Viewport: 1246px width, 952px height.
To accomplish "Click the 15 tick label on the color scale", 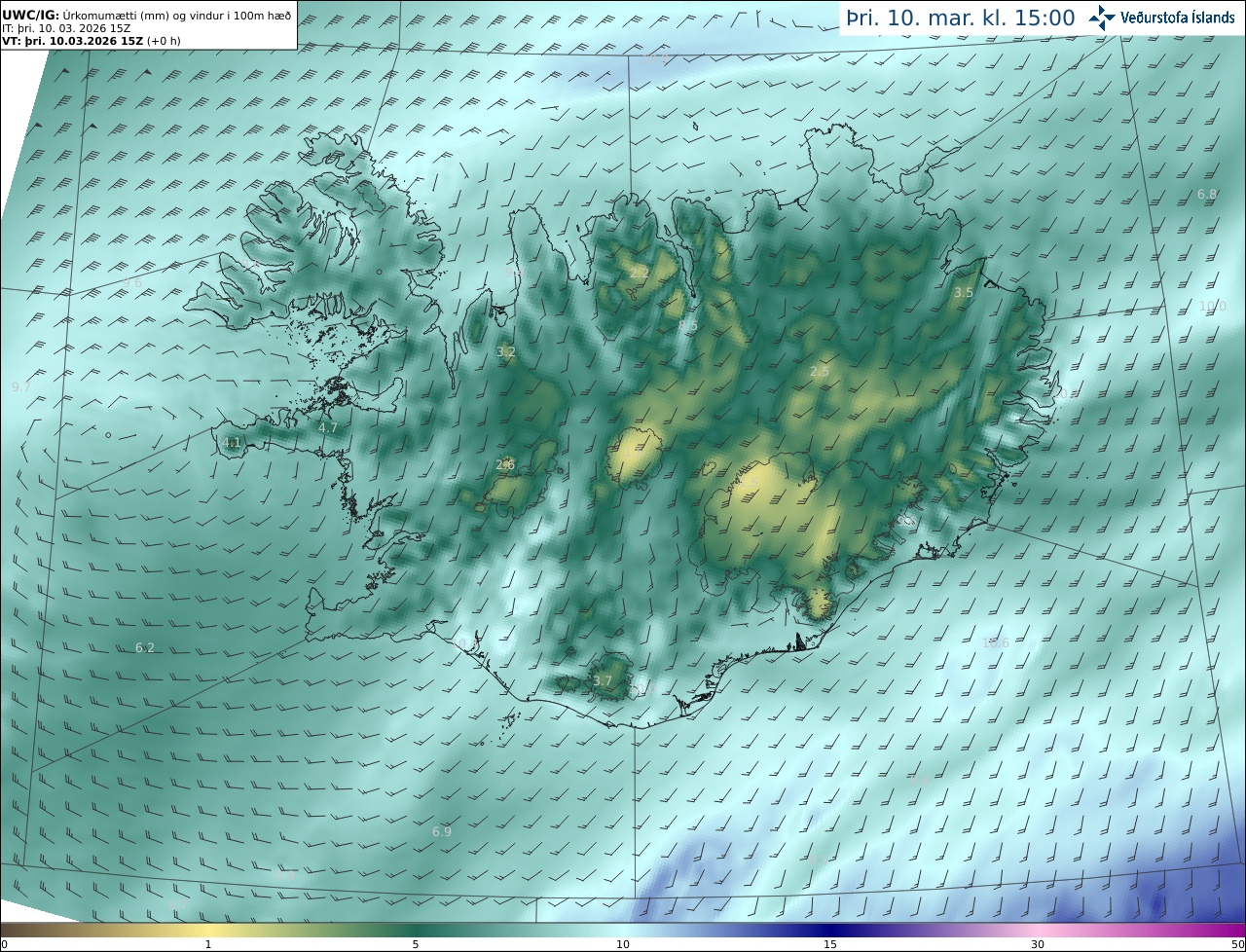I will click(x=830, y=944).
